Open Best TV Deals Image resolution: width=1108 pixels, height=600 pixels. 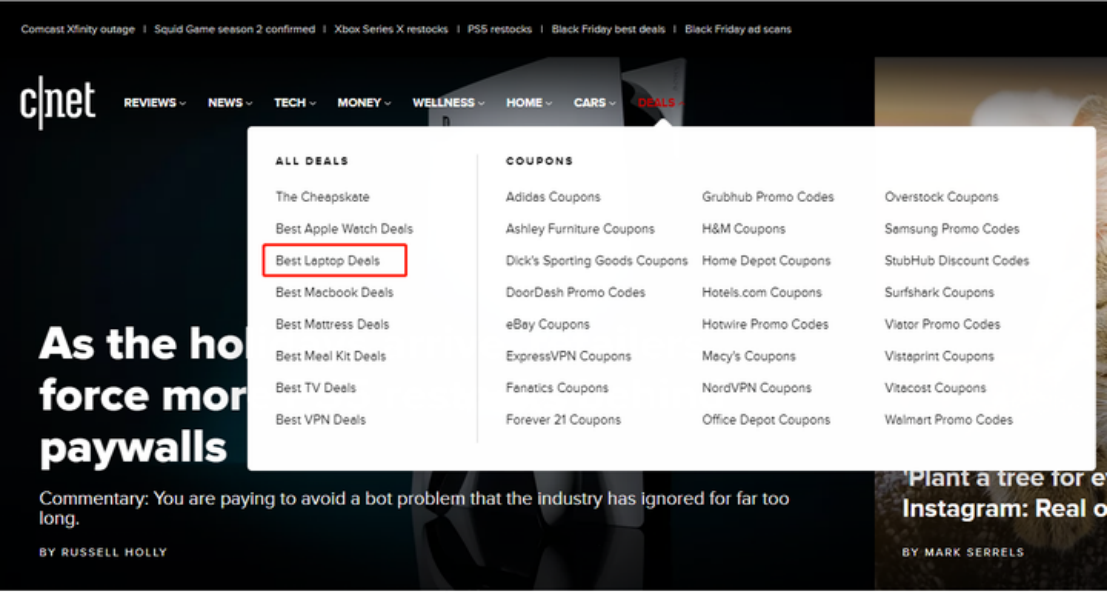[x=316, y=388]
